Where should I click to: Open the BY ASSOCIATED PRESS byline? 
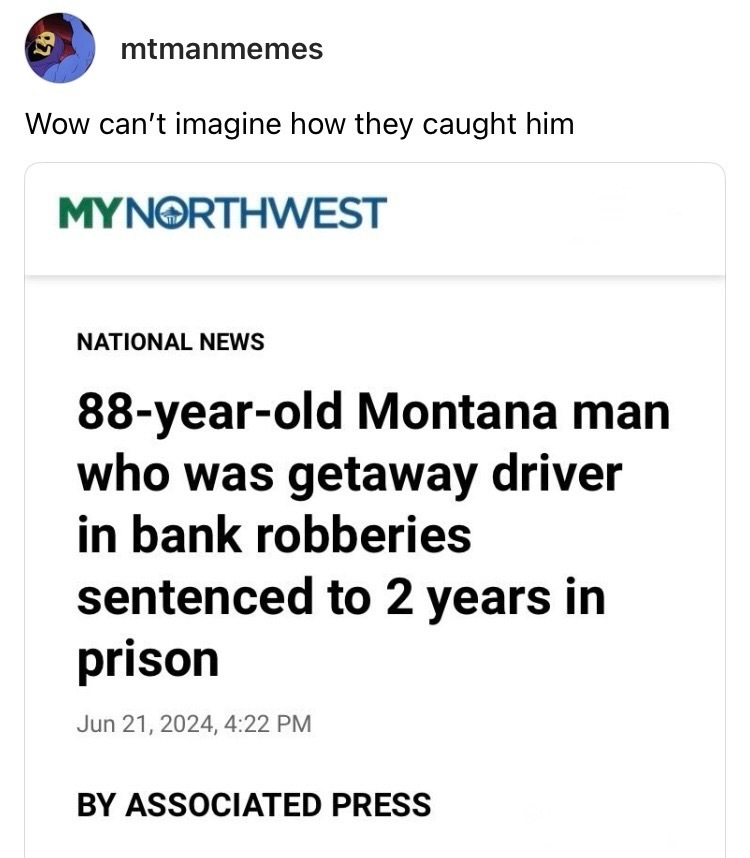(x=254, y=804)
